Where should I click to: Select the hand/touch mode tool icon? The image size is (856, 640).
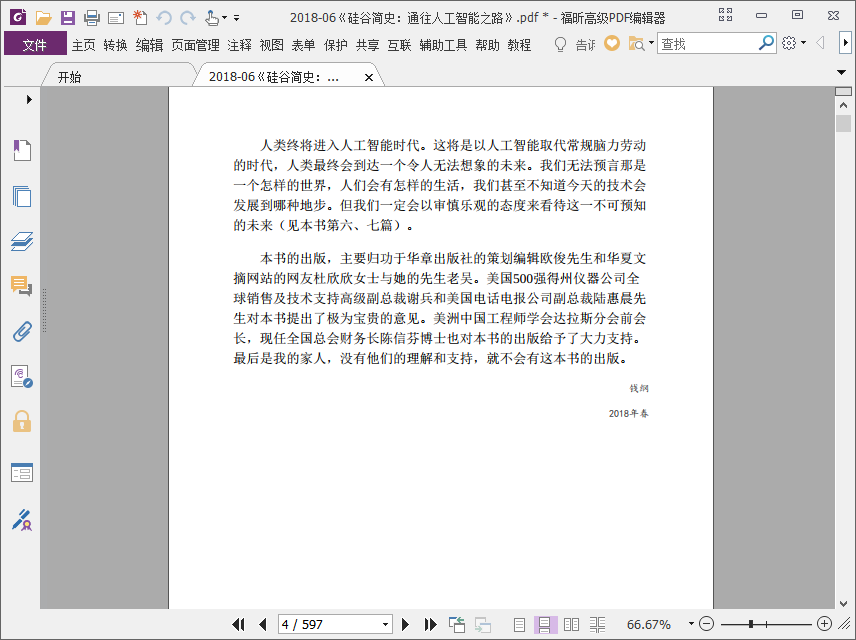(x=211, y=18)
